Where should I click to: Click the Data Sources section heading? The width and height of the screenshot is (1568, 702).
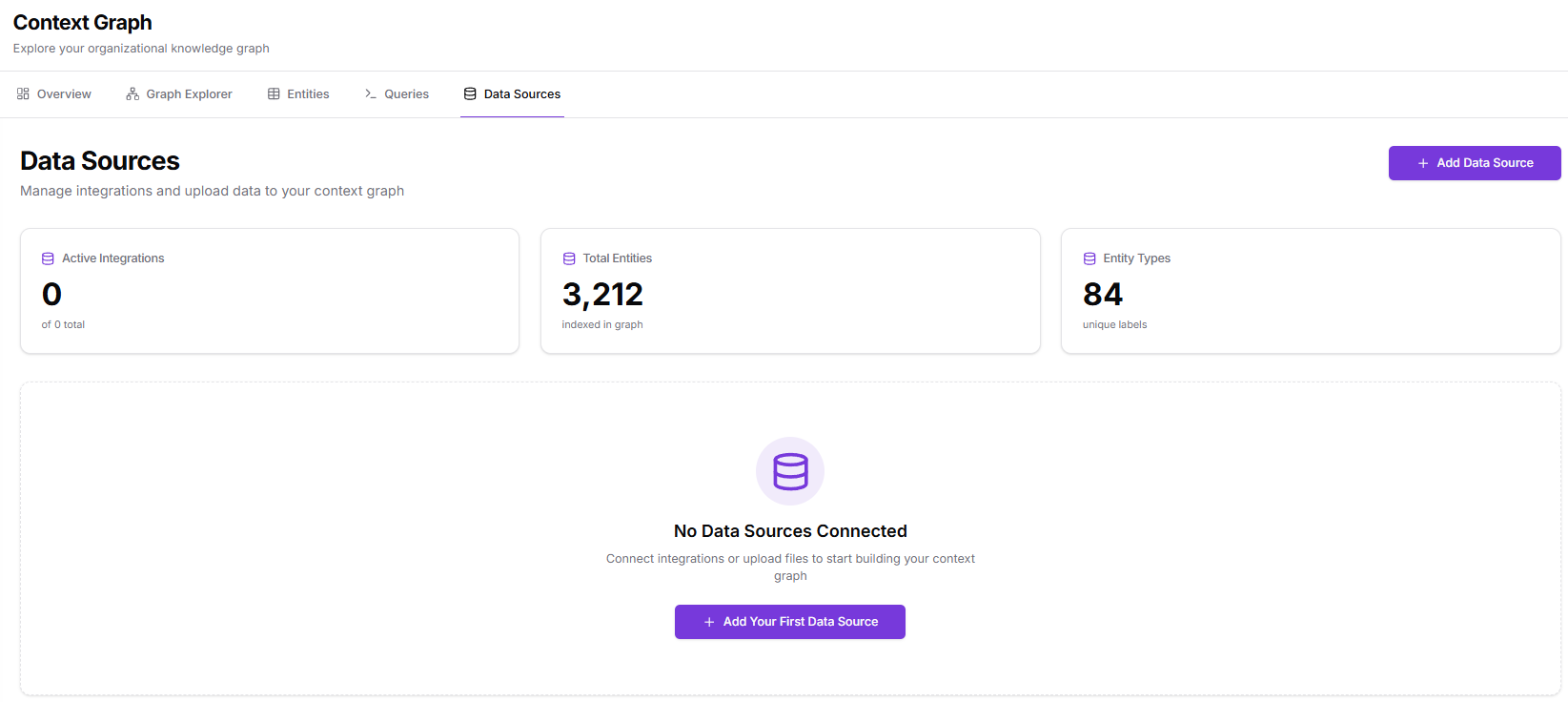(100, 161)
